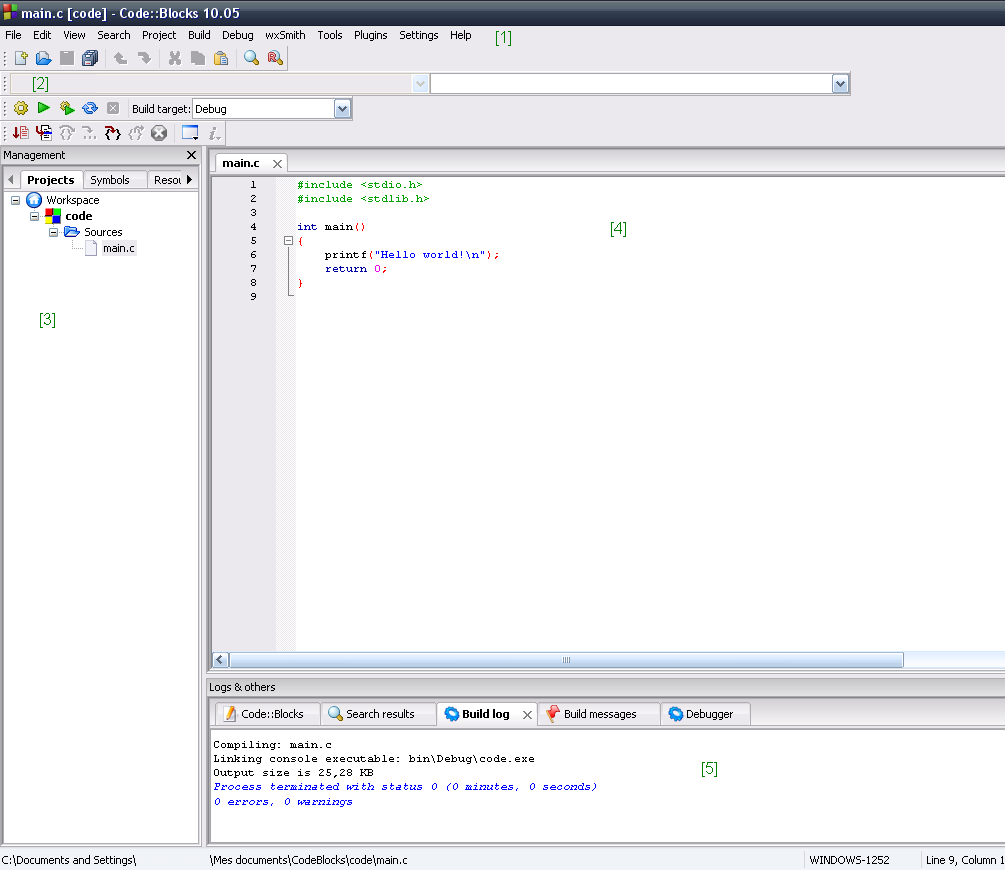Viewport: 1005px width, 870px height.
Task: Click the Build gear icon
Action: click(x=21, y=108)
